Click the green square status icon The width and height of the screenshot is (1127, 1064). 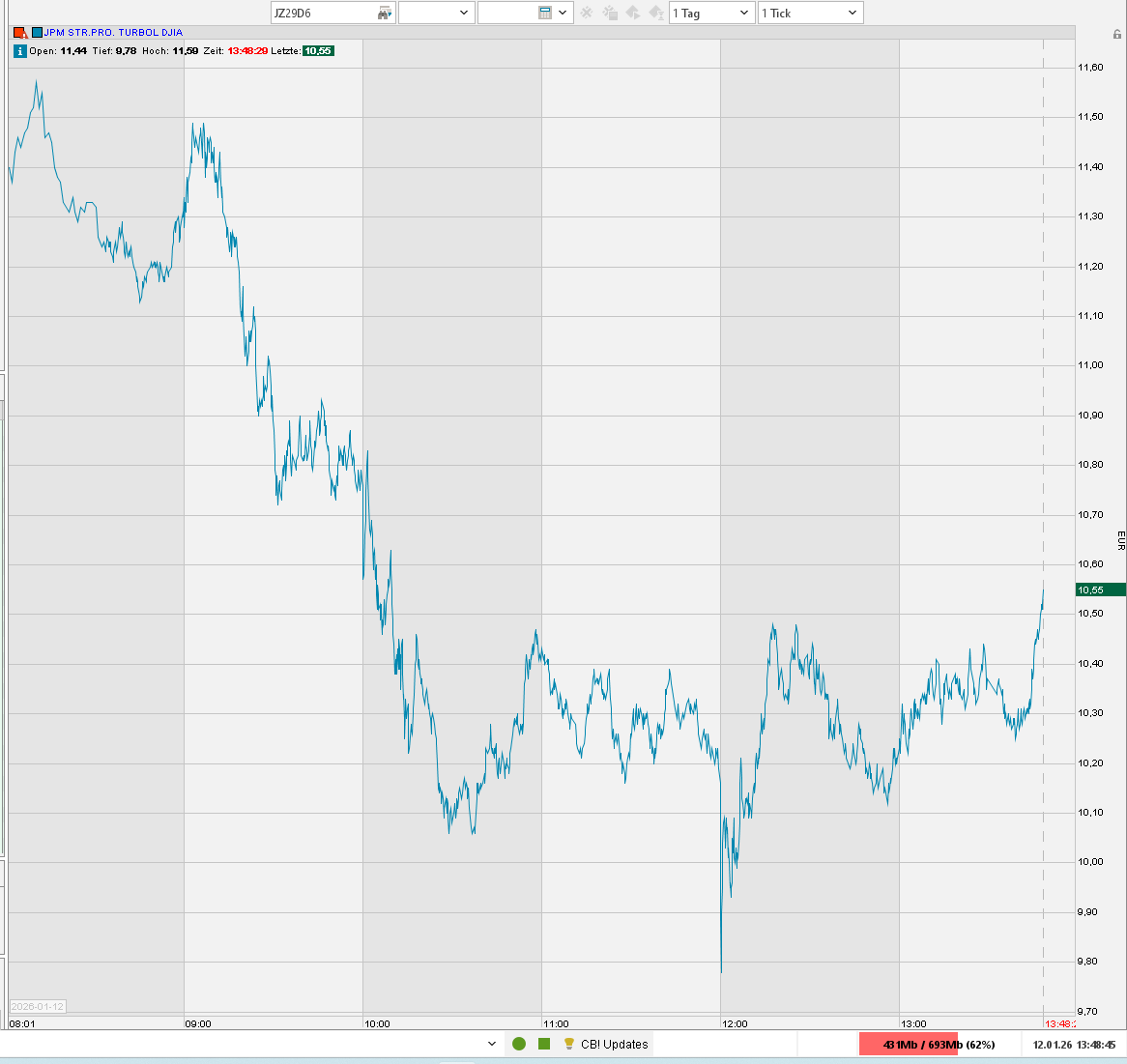pyautogui.click(x=544, y=1044)
